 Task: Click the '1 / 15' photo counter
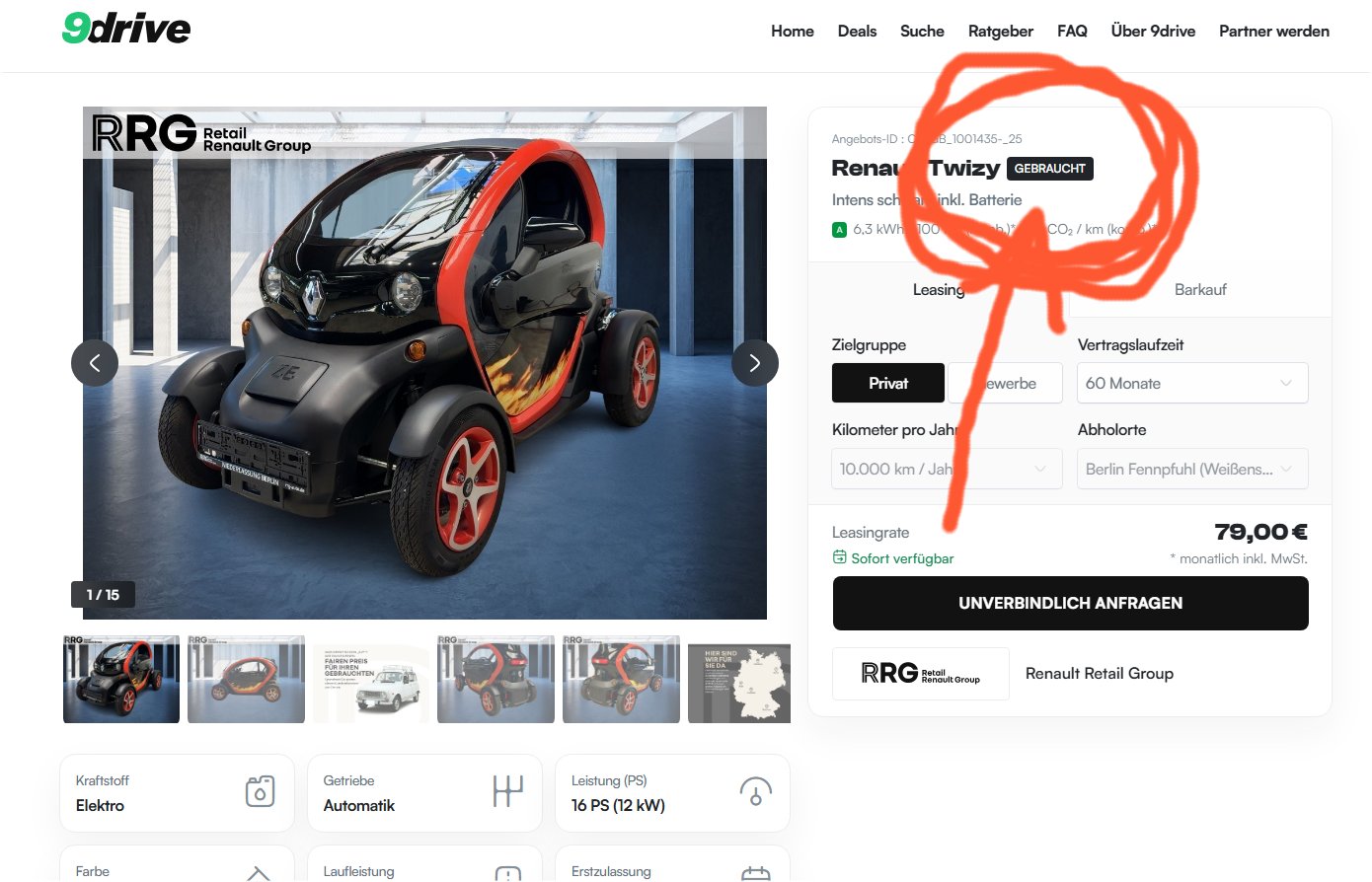103,595
